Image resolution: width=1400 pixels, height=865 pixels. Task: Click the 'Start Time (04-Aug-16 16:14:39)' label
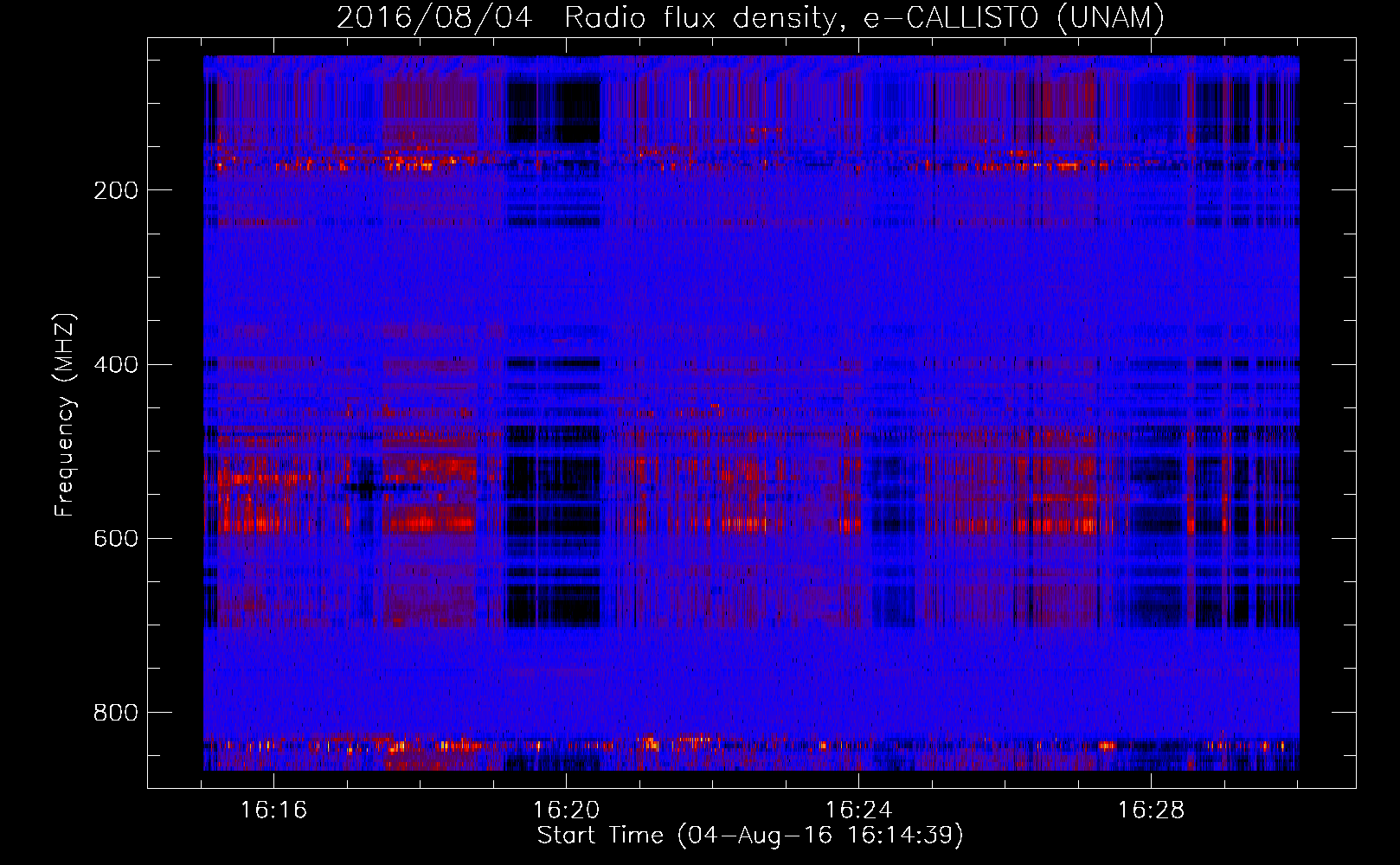(750, 836)
